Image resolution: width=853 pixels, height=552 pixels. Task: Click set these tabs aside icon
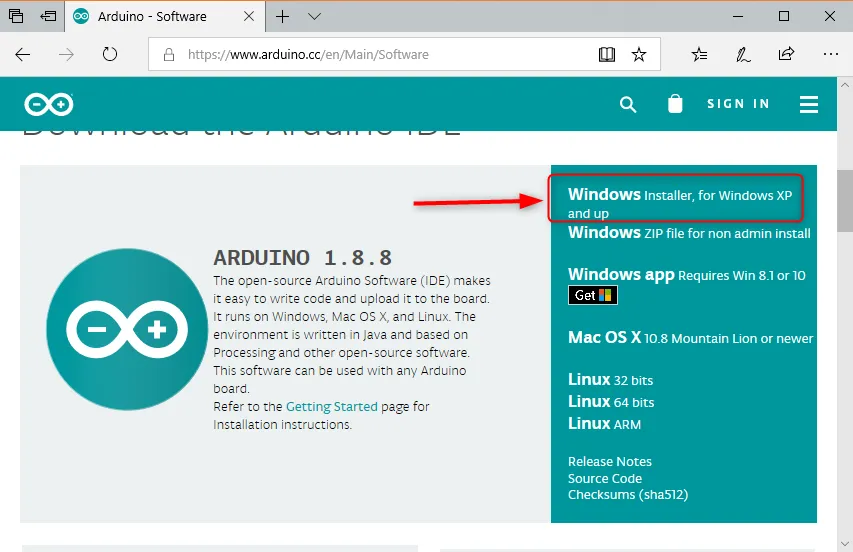48,16
